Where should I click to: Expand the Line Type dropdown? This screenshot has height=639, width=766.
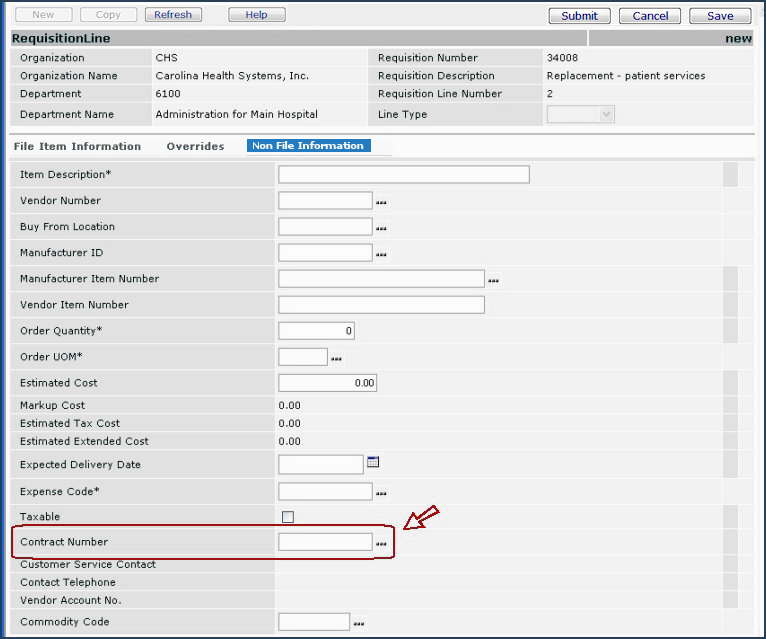tap(580, 115)
